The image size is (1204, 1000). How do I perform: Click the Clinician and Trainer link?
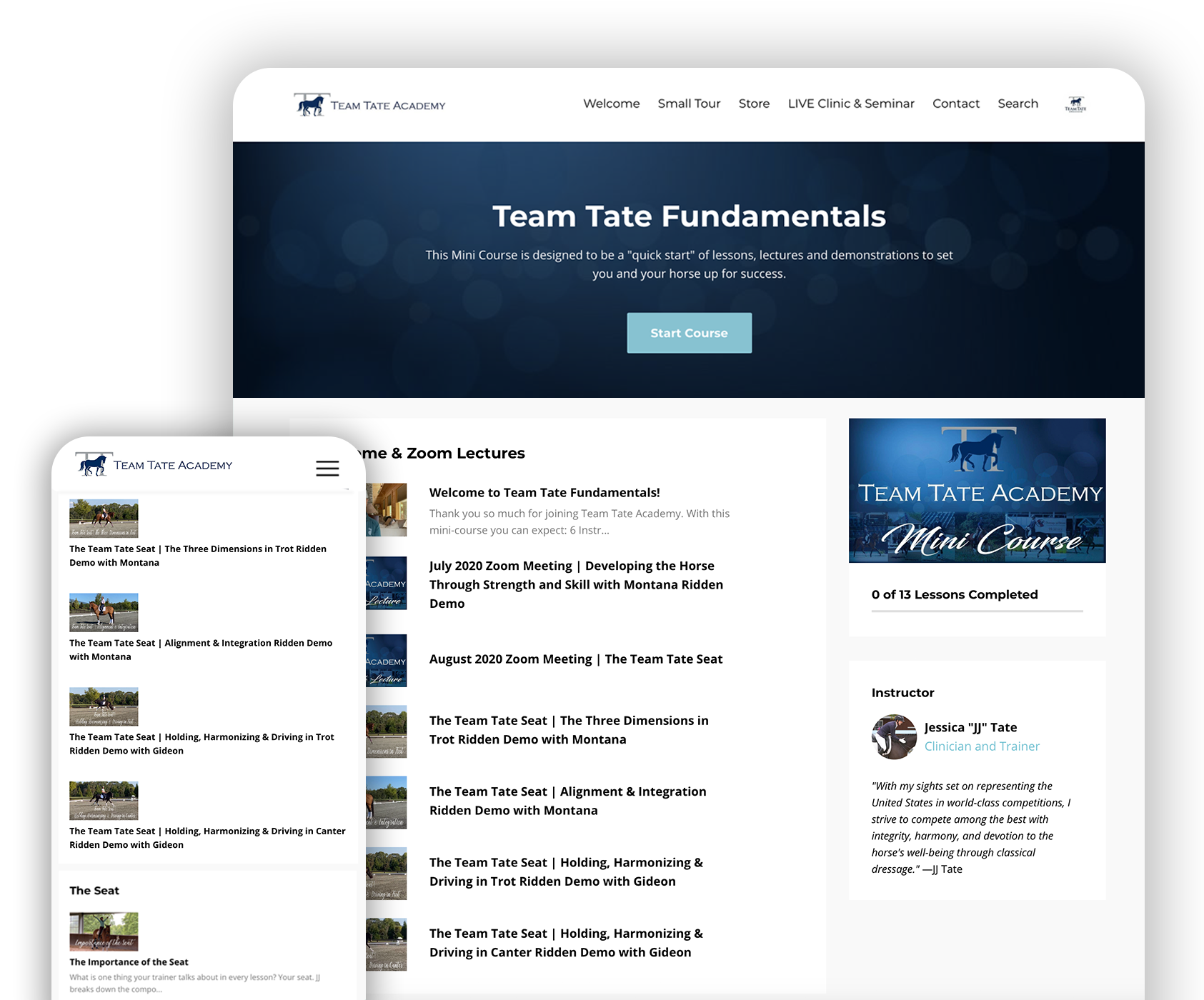pyautogui.click(x=982, y=746)
